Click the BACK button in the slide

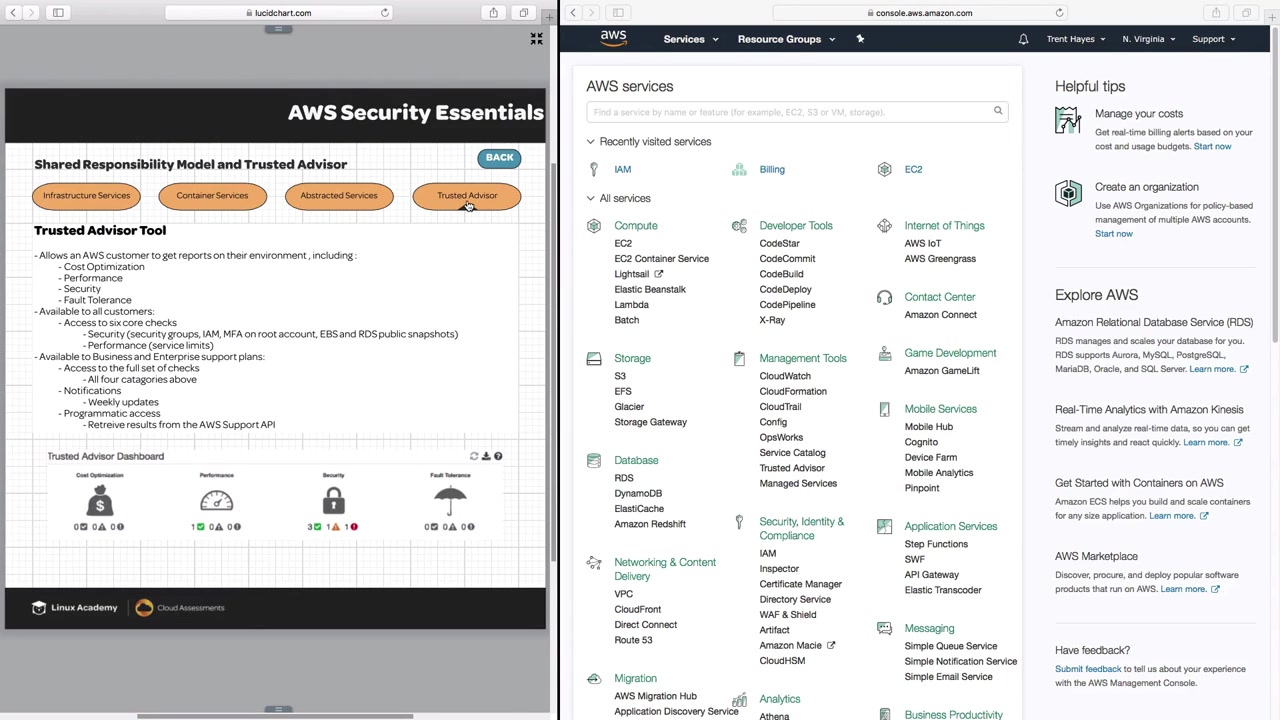(x=499, y=158)
